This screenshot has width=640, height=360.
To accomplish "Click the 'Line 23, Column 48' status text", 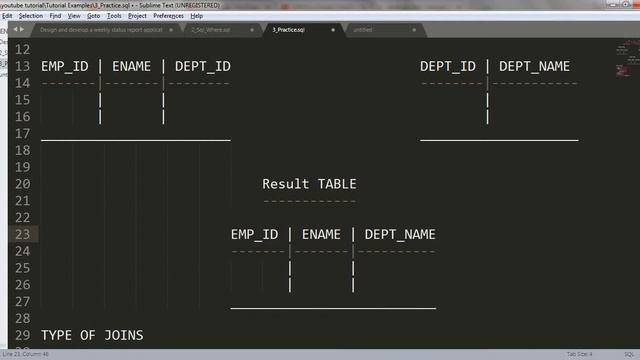I will 25,354.
